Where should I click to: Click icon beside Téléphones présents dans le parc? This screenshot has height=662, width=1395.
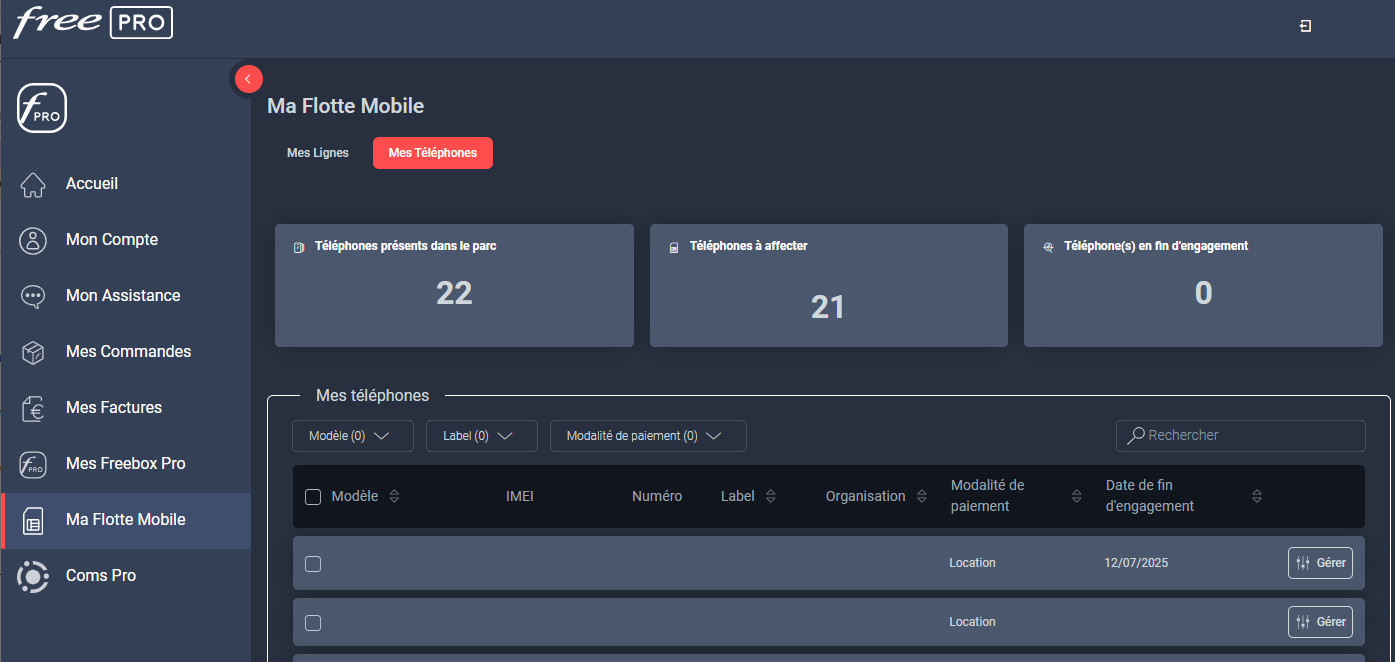pos(299,247)
